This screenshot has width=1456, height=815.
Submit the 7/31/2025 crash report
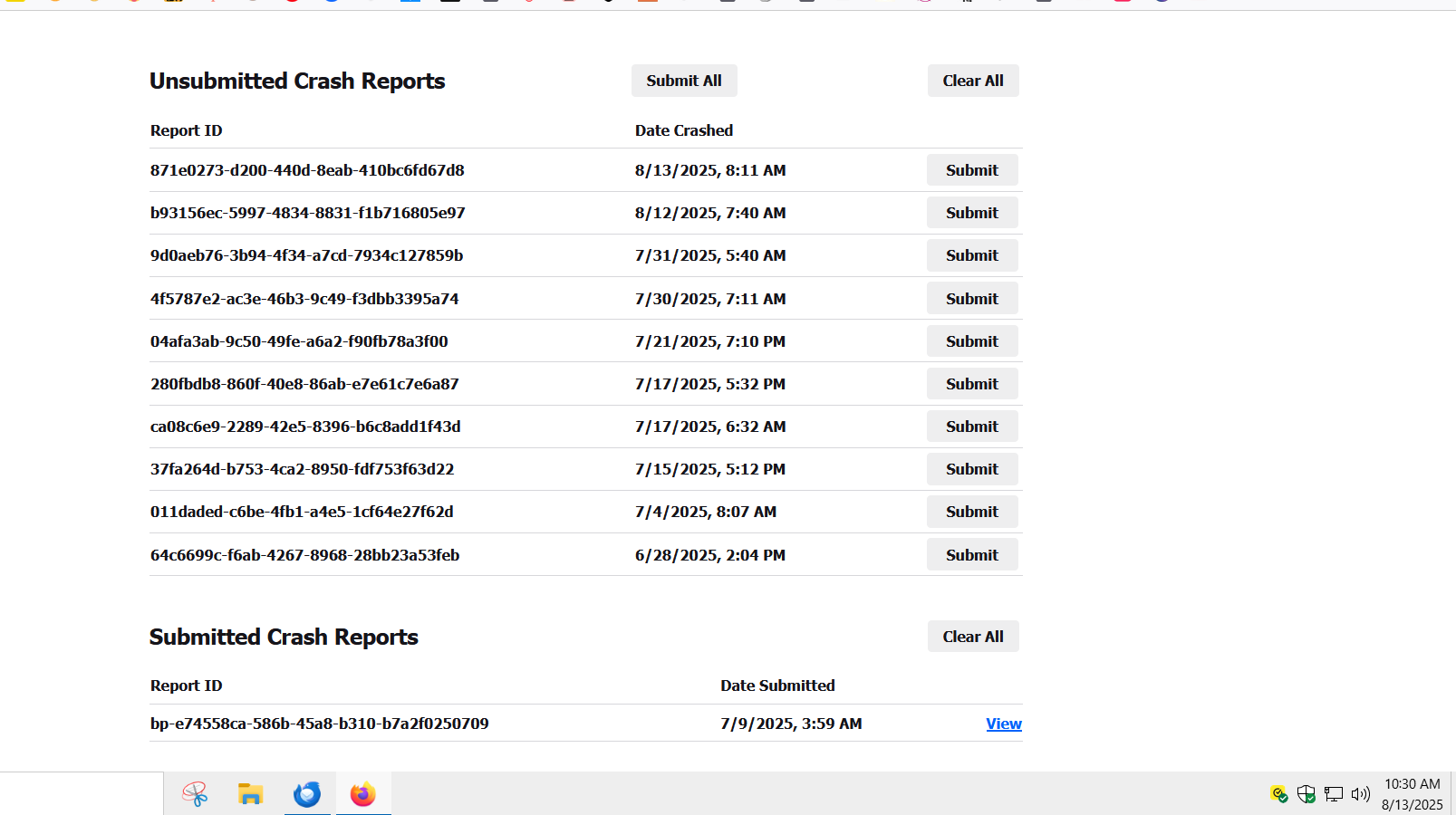coord(971,255)
